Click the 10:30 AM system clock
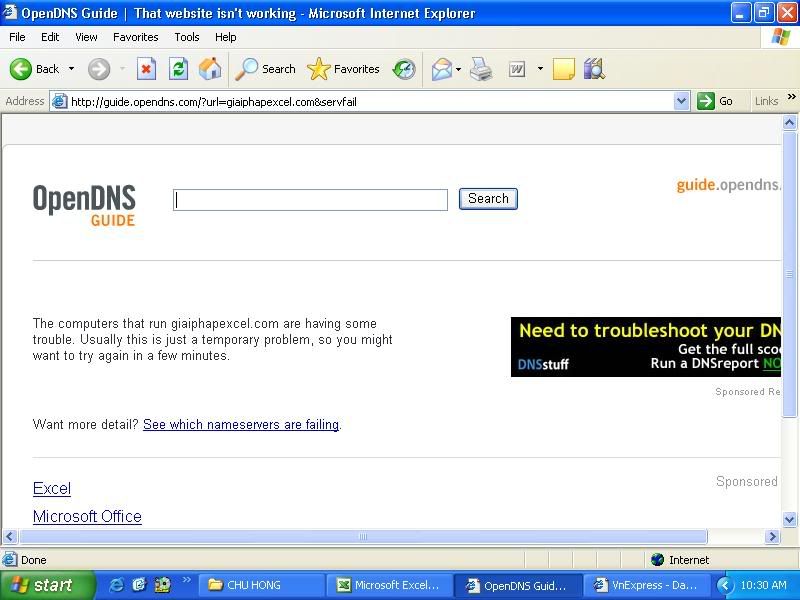This screenshot has height=600, width=800. point(763,585)
